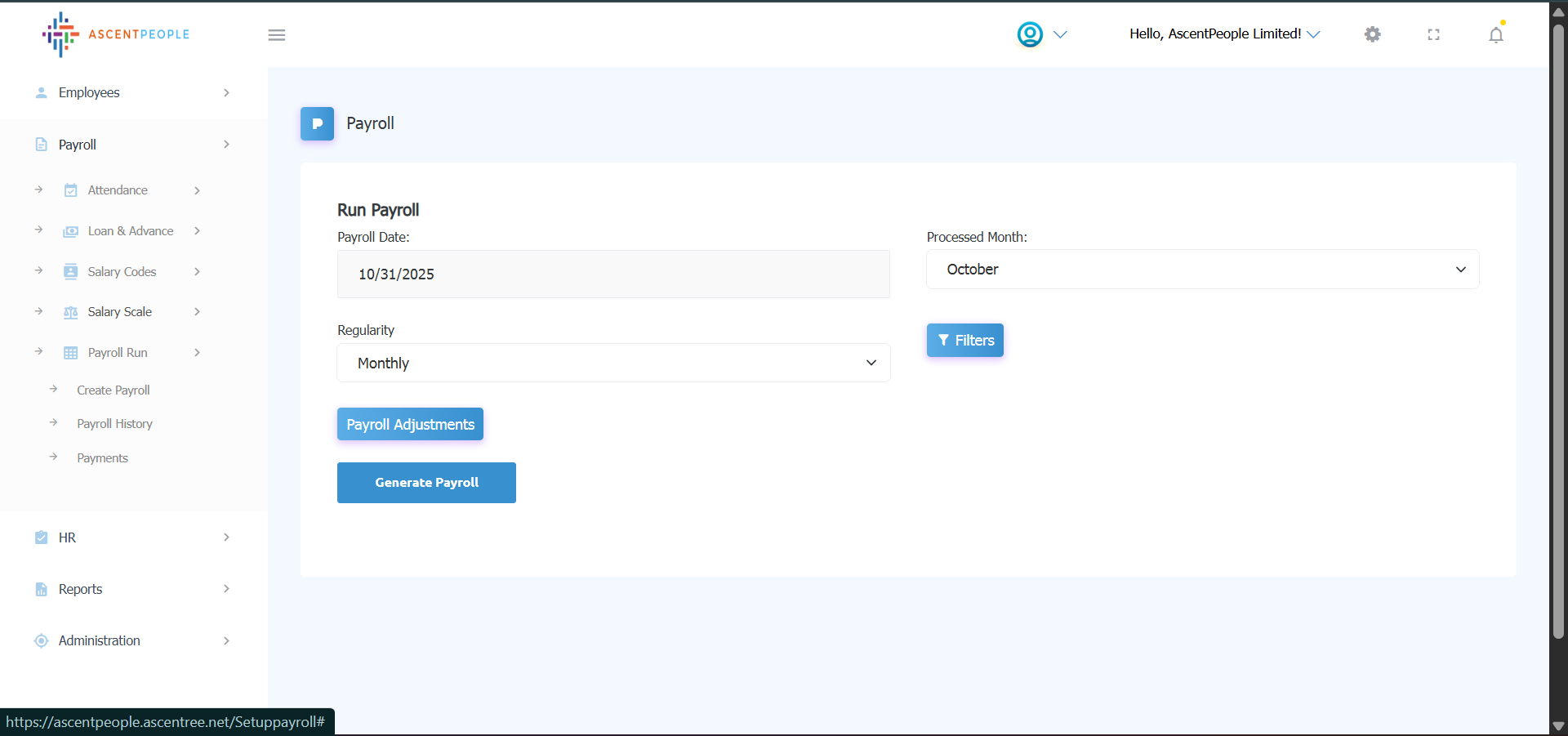Open Create Payroll in sidebar
Screen dimensions: 1568x736
click(114, 390)
